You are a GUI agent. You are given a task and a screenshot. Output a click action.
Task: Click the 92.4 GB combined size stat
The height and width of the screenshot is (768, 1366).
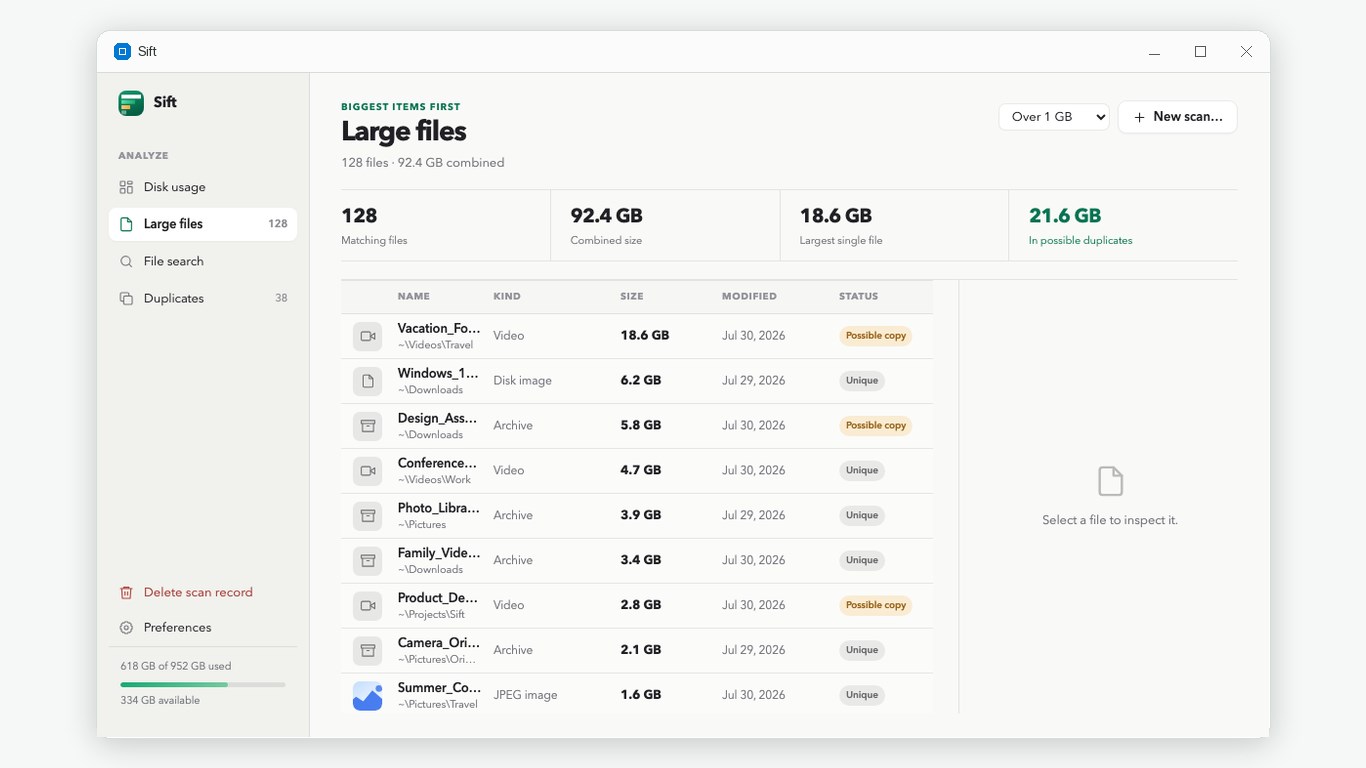click(x=665, y=225)
